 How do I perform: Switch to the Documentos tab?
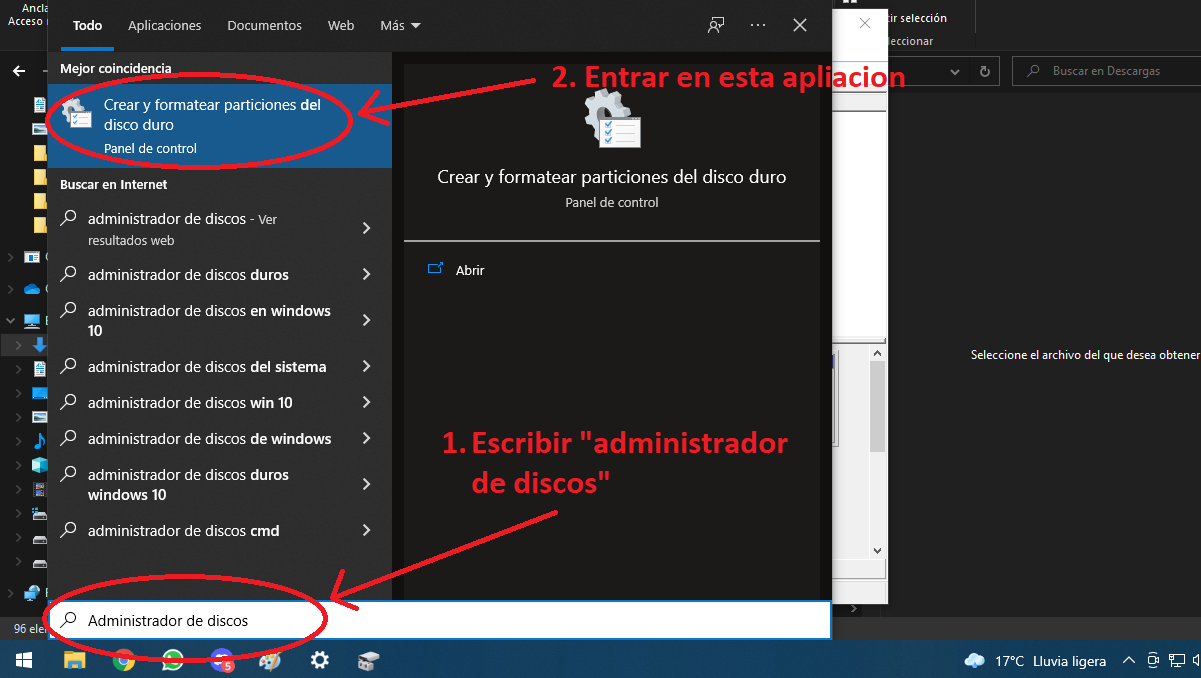pyautogui.click(x=264, y=26)
